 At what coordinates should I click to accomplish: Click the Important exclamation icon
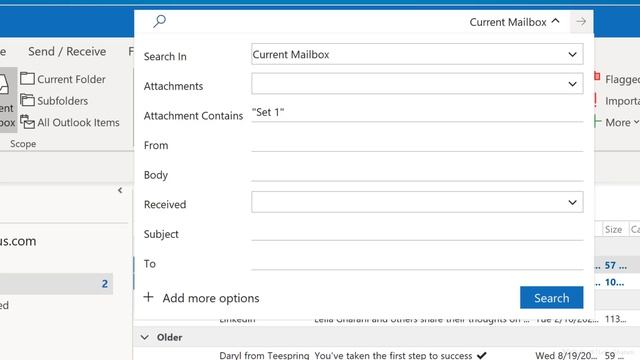pos(596,100)
